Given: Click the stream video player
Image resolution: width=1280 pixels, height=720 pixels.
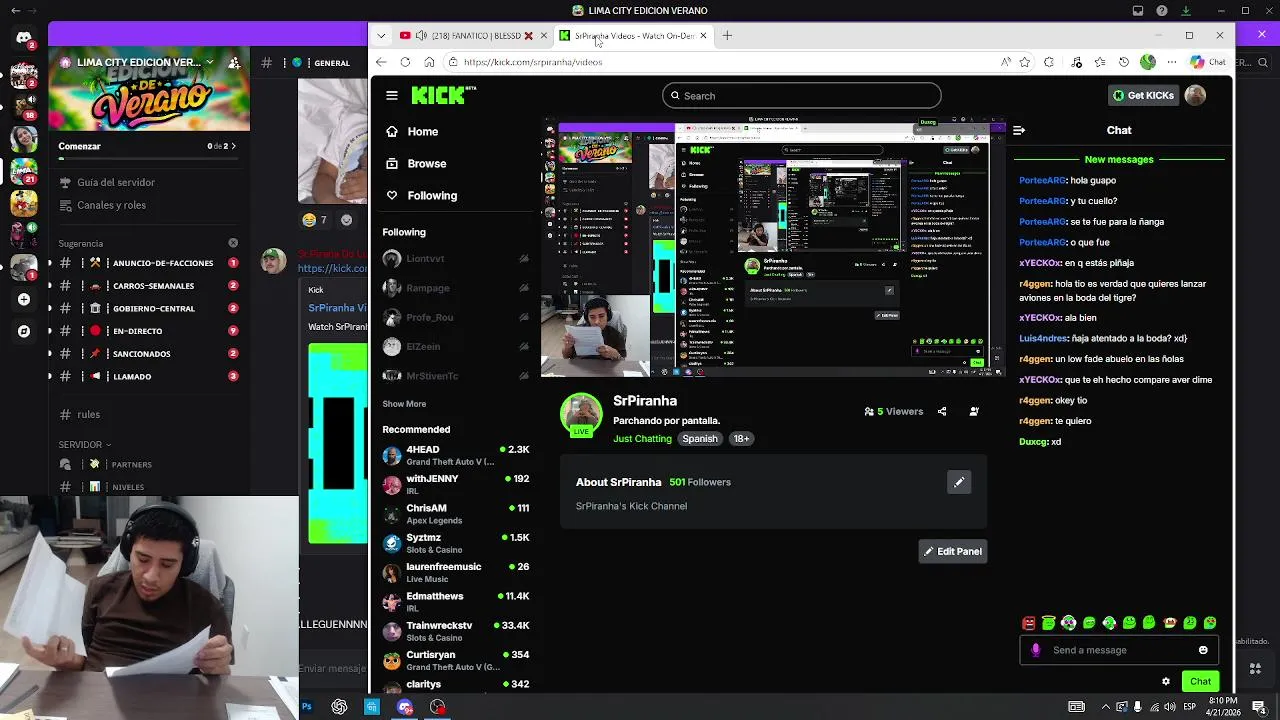Looking at the screenshot, I should click(x=772, y=248).
